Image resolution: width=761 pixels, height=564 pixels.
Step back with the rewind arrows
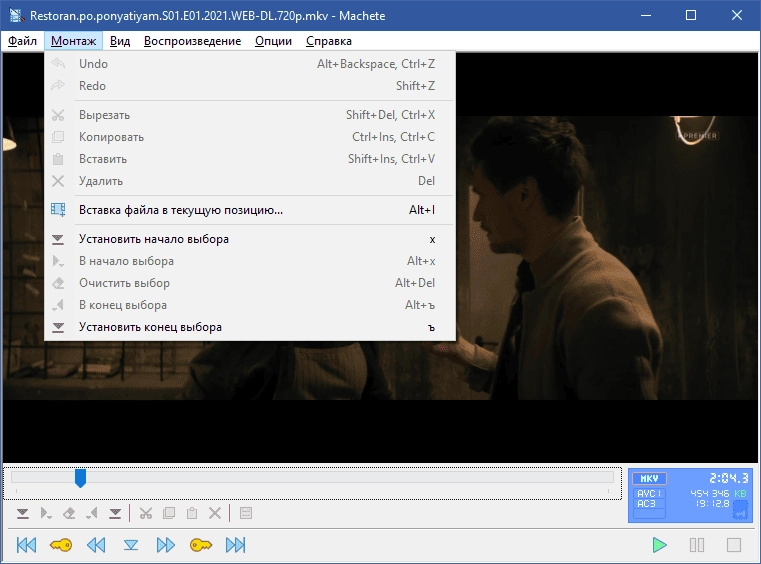[x=96, y=545]
